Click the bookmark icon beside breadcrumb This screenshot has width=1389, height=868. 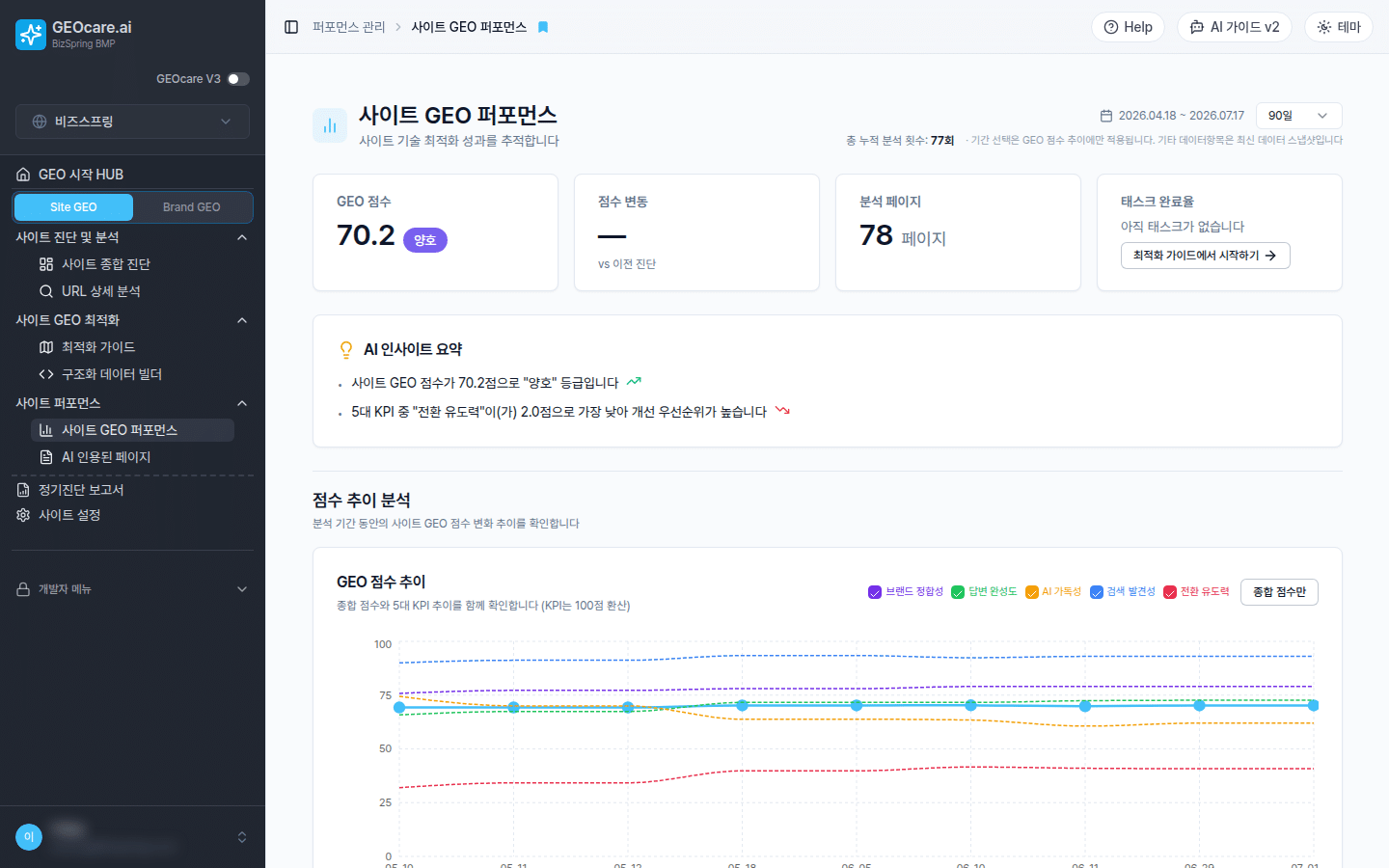click(543, 27)
